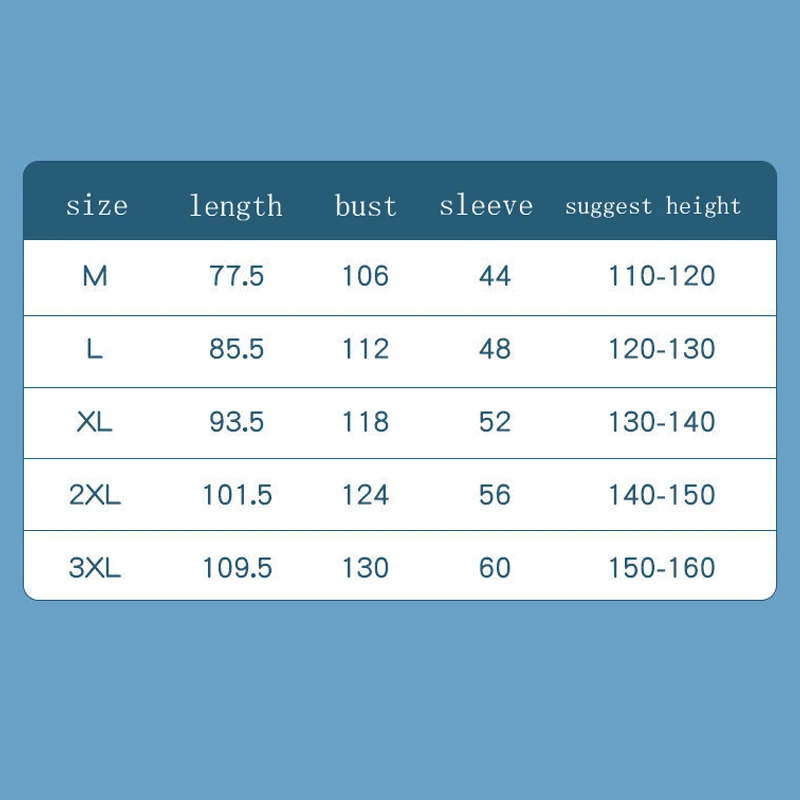Click the bust value 130

(365, 568)
